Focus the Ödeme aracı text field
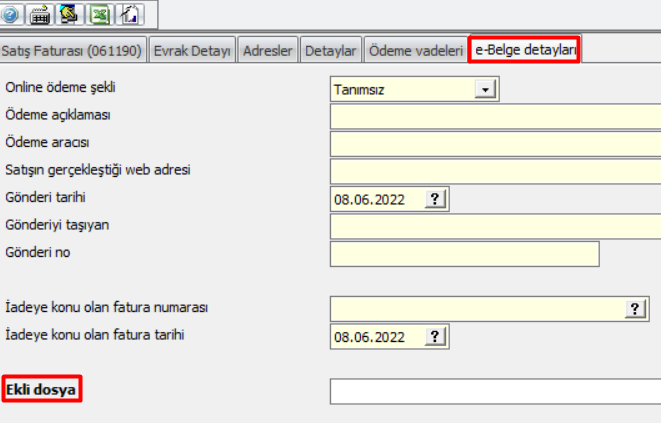The height and width of the screenshot is (423, 661). (x=495, y=144)
